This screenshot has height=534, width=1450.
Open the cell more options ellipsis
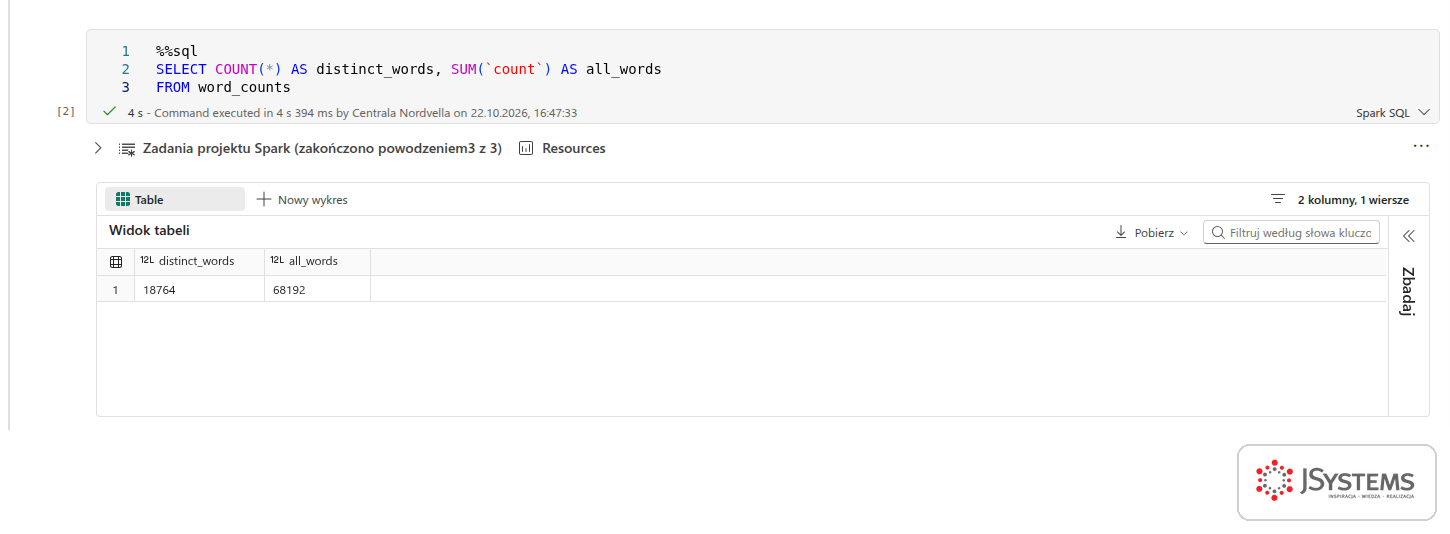coord(1421,146)
